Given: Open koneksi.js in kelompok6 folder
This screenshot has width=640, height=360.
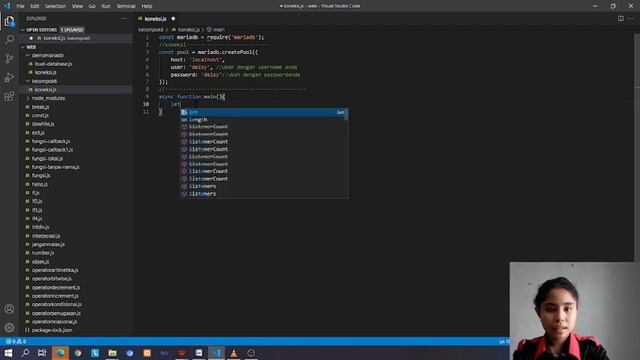Looking at the screenshot, I should [x=45, y=90].
